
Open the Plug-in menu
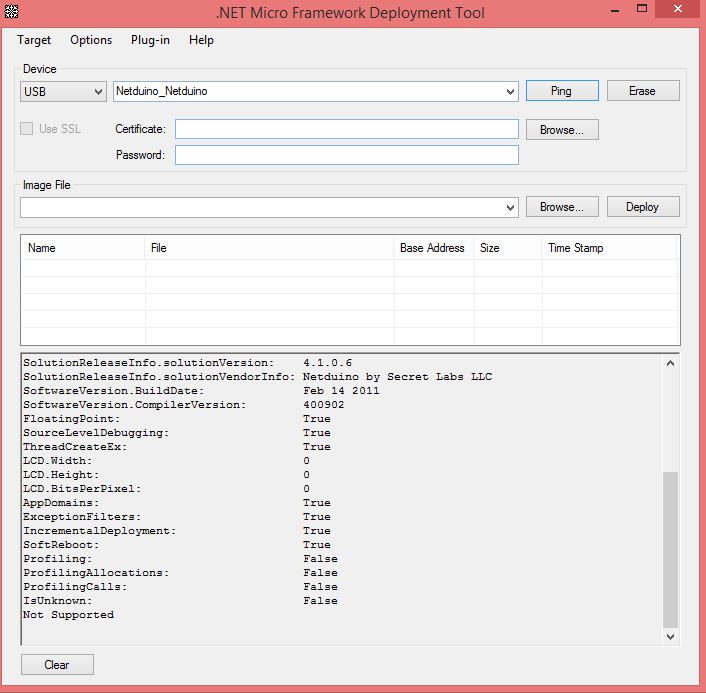150,40
